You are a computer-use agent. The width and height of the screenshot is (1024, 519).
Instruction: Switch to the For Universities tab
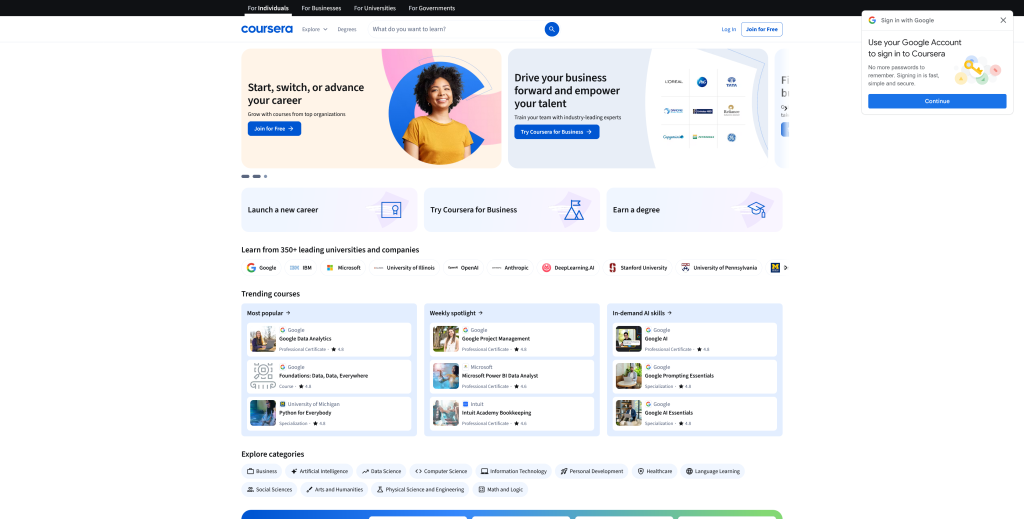375,8
